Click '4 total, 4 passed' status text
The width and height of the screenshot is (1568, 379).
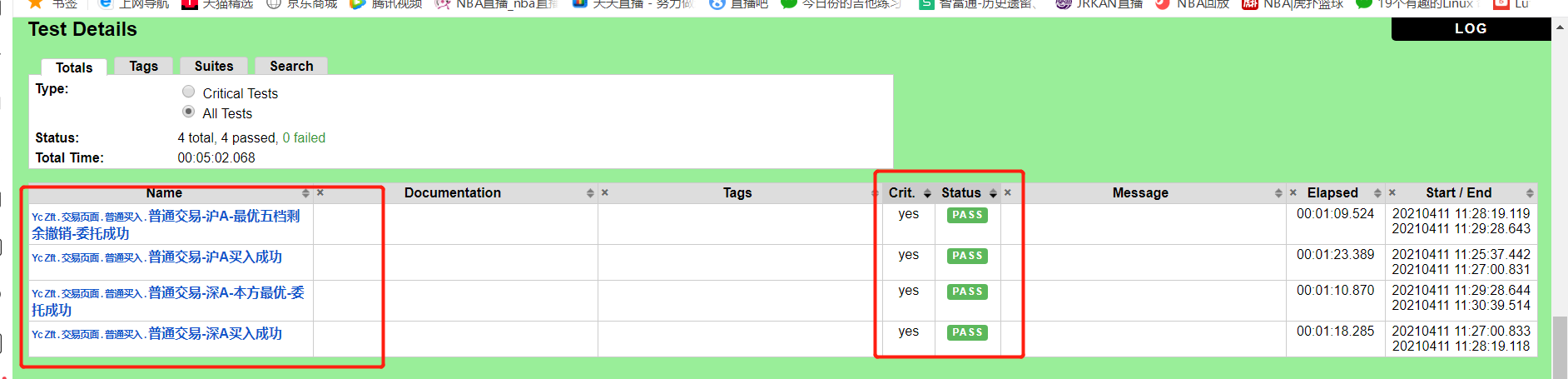tap(227, 138)
